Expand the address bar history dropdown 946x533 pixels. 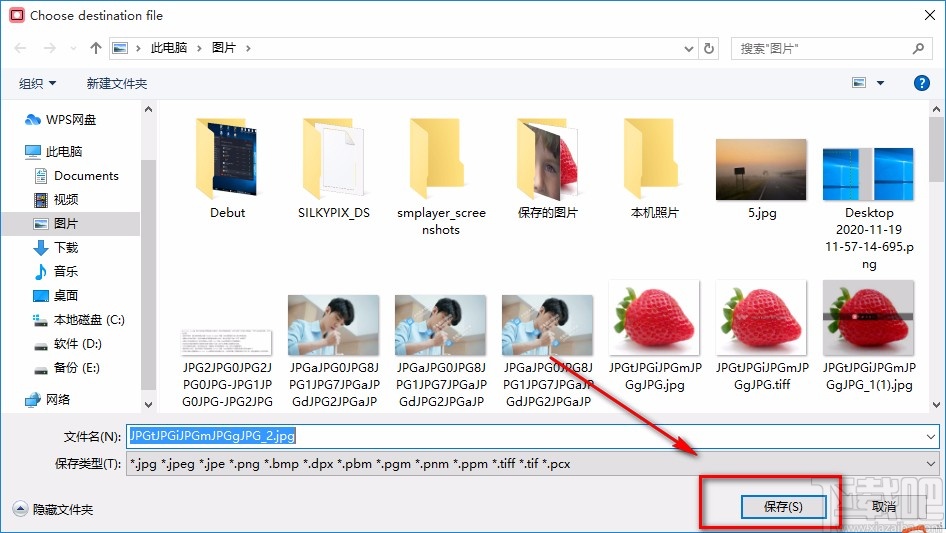click(x=688, y=49)
